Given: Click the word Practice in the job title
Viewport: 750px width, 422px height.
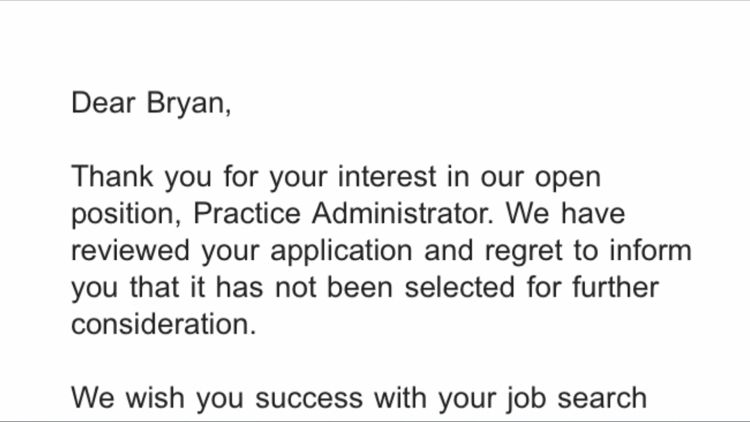Looking at the screenshot, I should [246, 213].
